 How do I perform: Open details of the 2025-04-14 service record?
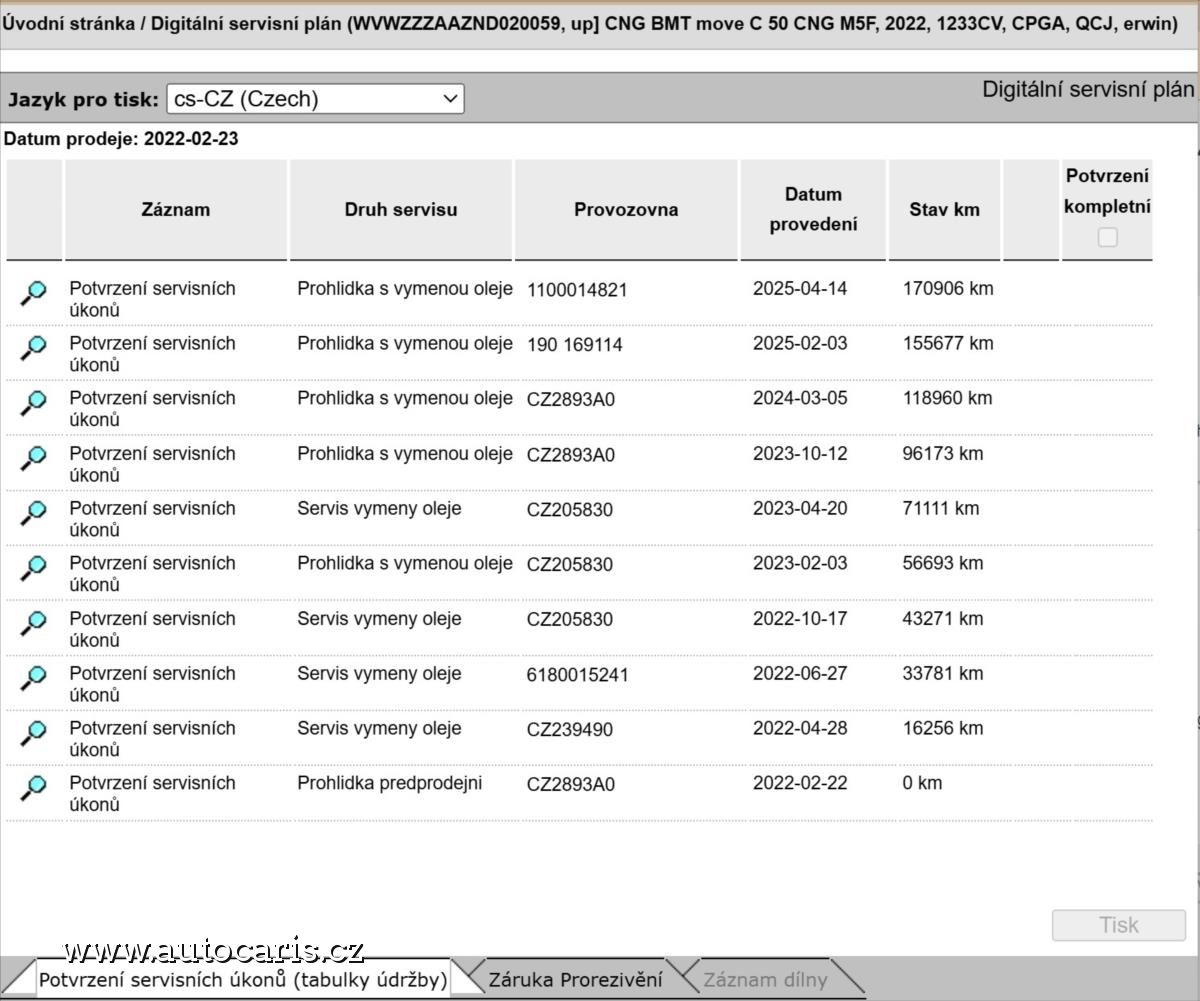click(34, 293)
